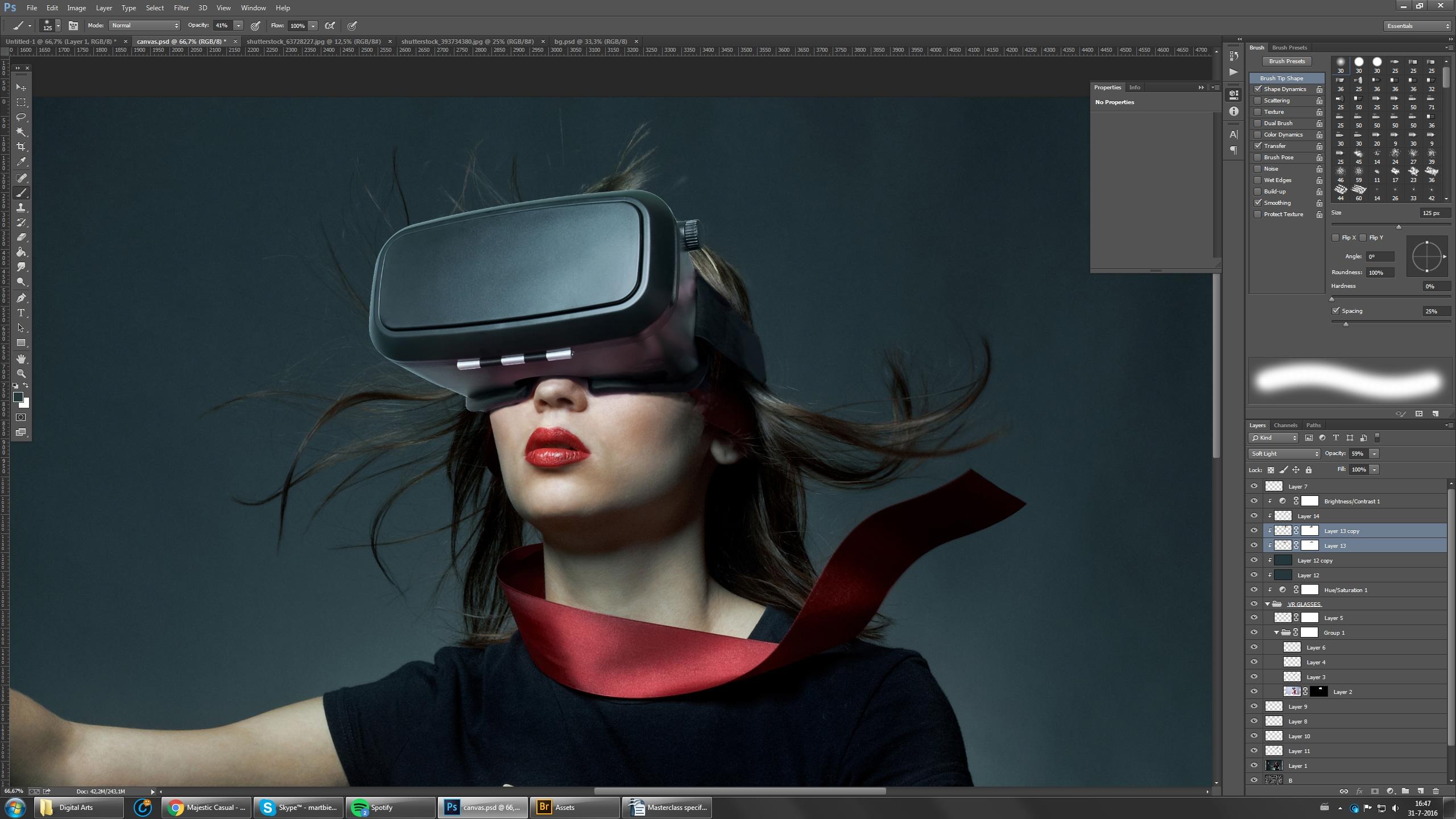
Task: Toggle Spacing checkbox
Action: point(1335,311)
